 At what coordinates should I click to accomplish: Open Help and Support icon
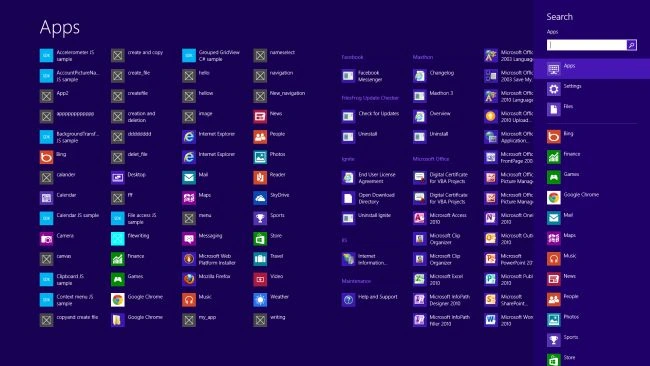pos(348,300)
